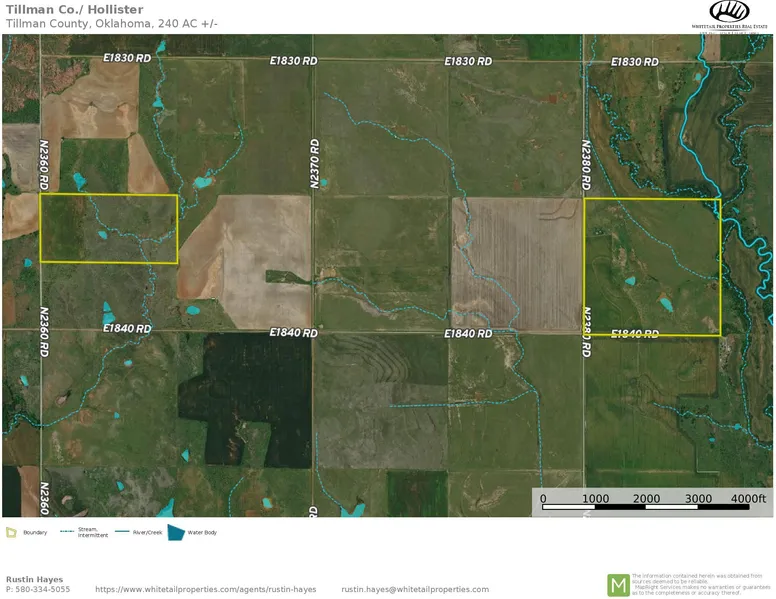Click the Water Body legend icon
The image size is (776, 599).
click(x=177, y=533)
